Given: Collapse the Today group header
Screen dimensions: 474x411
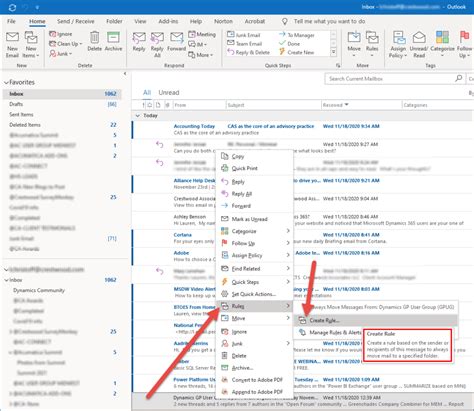Looking at the screenshot, I should pyautogui.click(x=138, y=116).
